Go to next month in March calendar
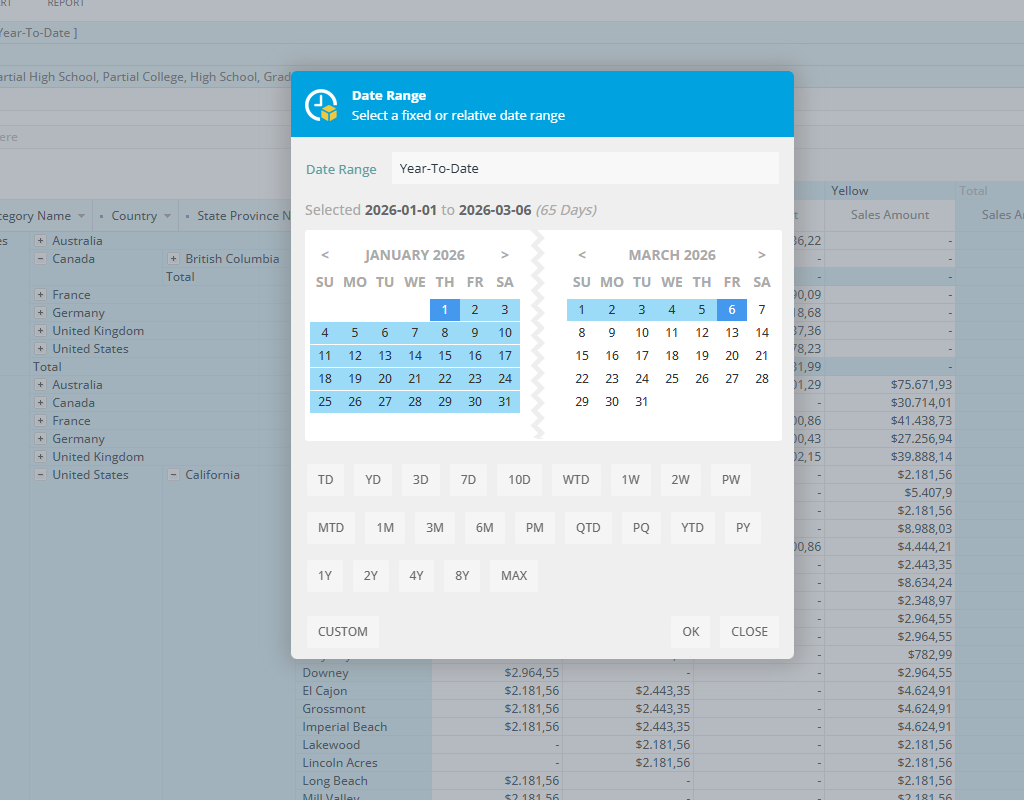This screenshot has height=800, width=1024. tap(762, 255)
